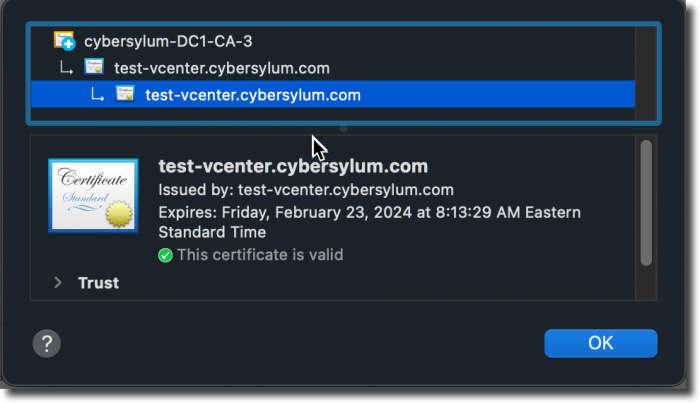Select the cybersylum-DC1-CA-3 root certificate
The image size is (700, 403).
pos(333,41)
